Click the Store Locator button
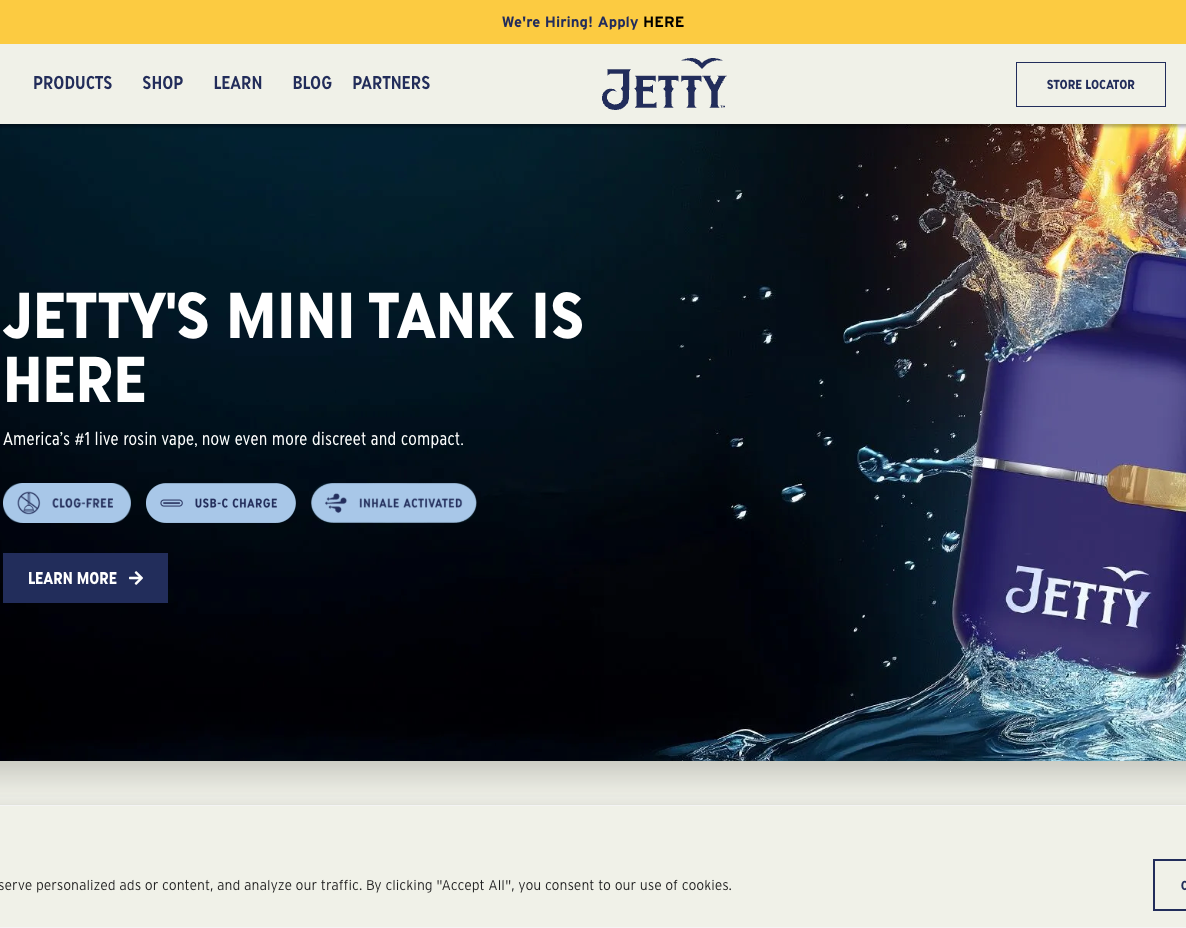Image resolution: width=1186 pixels, height=928 pixels. click(x=1090, y=85)
